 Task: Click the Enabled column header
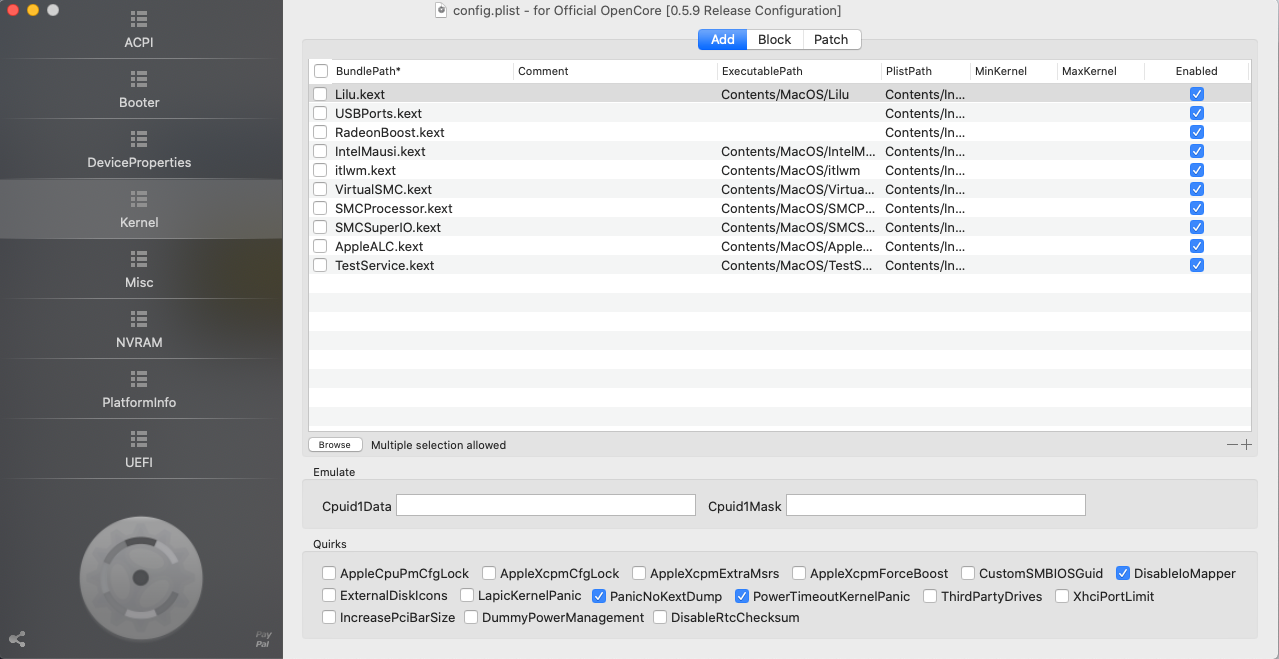(x=1197, y=71)
